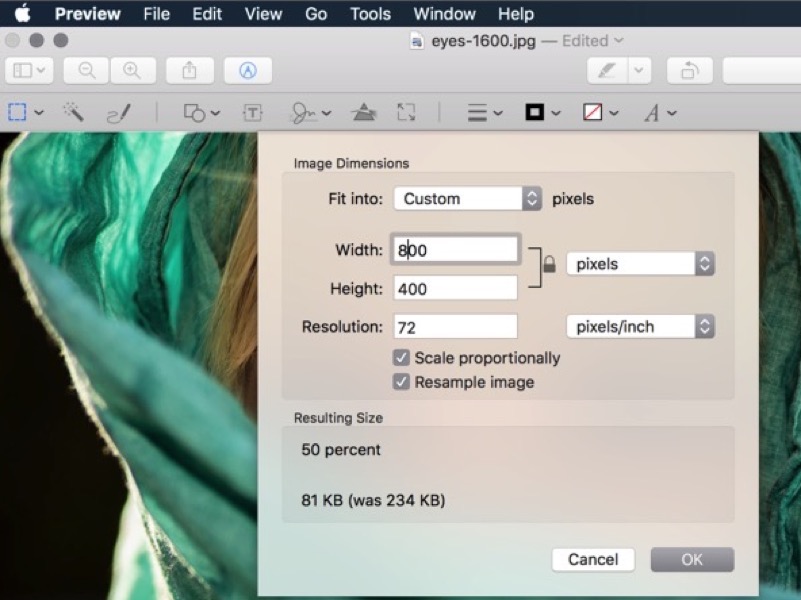
Task: Click the Resolution field showing 72
Action: tap(455, 327)
